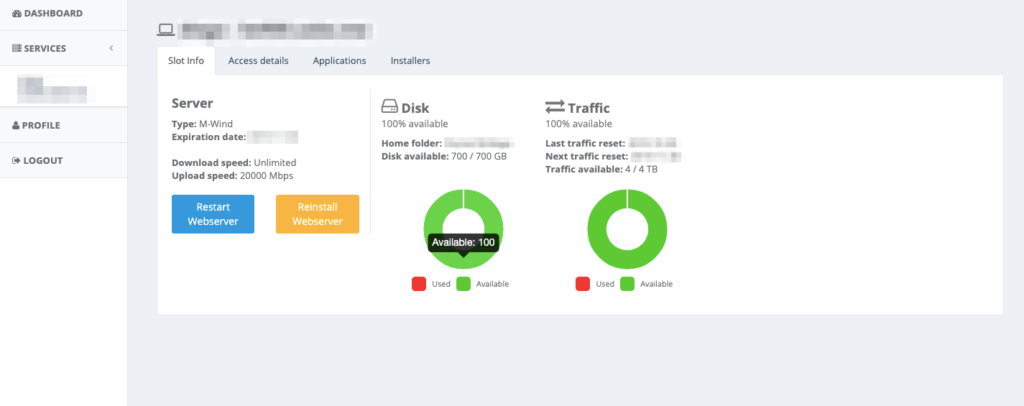The width and height of the screenshot is (1024, 406).
Task: Click the Traffic arrows icon
Action: (555, 106)
